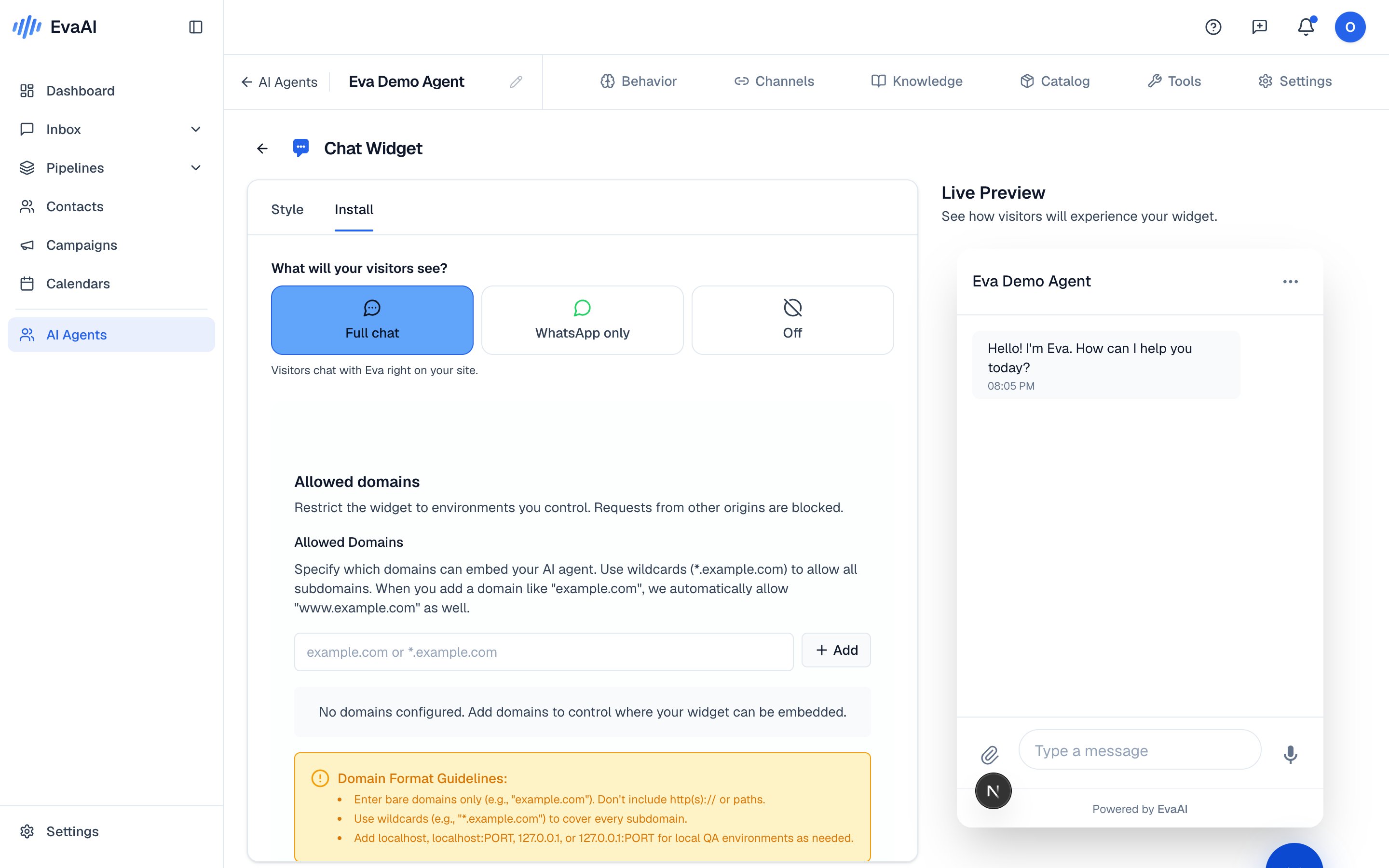Switch to the Behavior tab

[x=638, y=81]
